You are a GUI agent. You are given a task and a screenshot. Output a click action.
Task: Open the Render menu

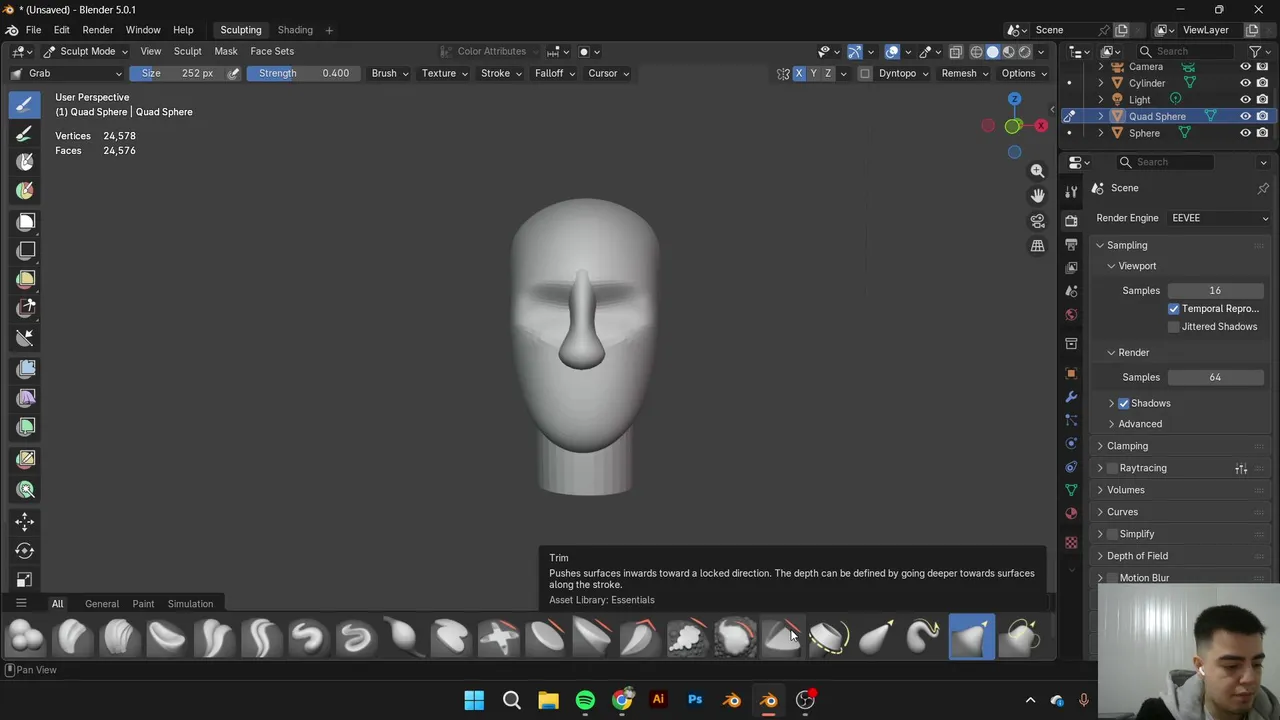coord(97,30)
